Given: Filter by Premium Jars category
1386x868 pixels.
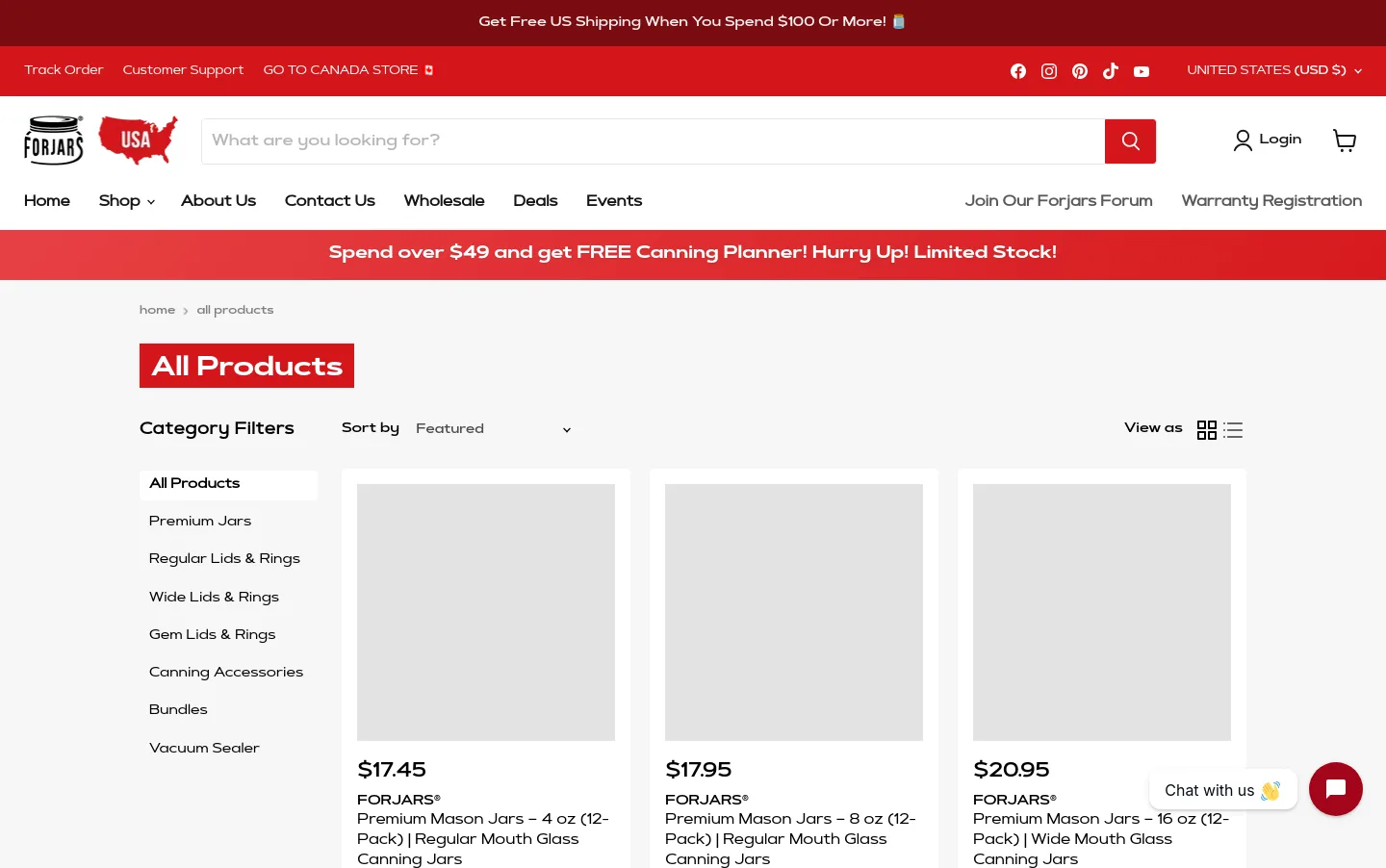Looking at the screenshot, I should pyautogui.click(x=200, y=522).
